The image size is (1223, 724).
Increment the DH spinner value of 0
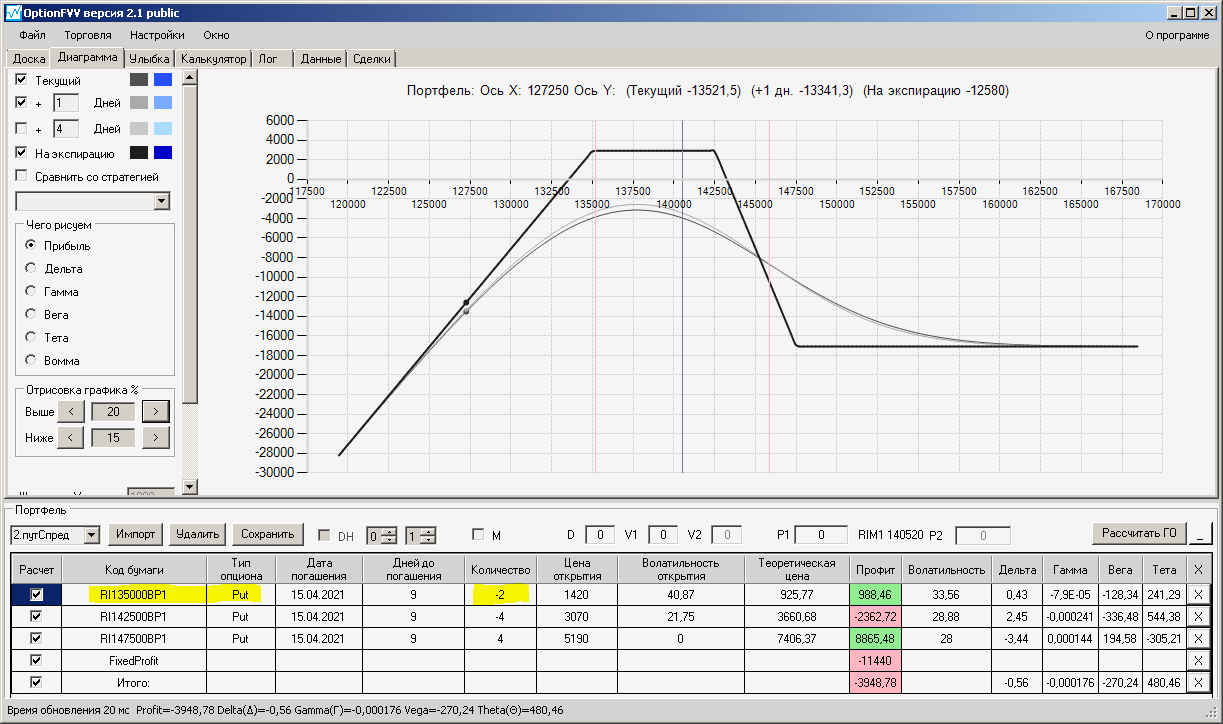(390, 530)
